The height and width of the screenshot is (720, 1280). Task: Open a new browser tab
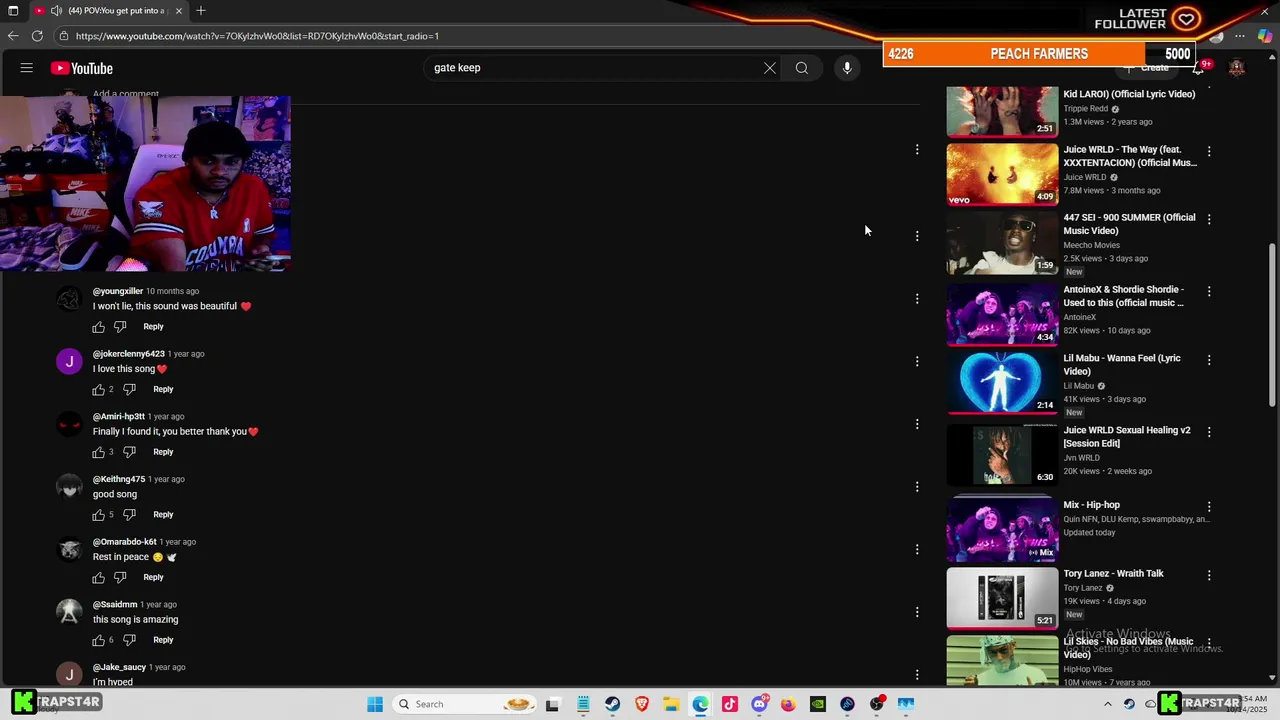pos(201,11)
